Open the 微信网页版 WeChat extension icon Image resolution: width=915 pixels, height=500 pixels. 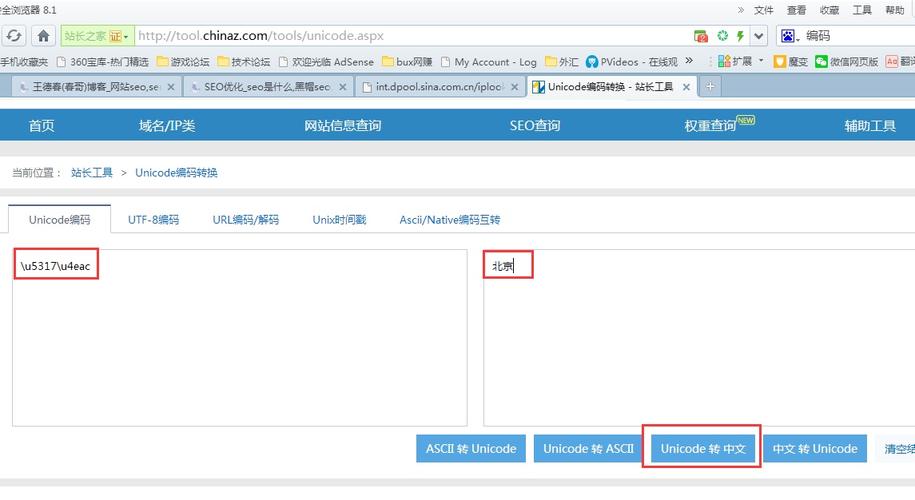(x=822, y=61)
